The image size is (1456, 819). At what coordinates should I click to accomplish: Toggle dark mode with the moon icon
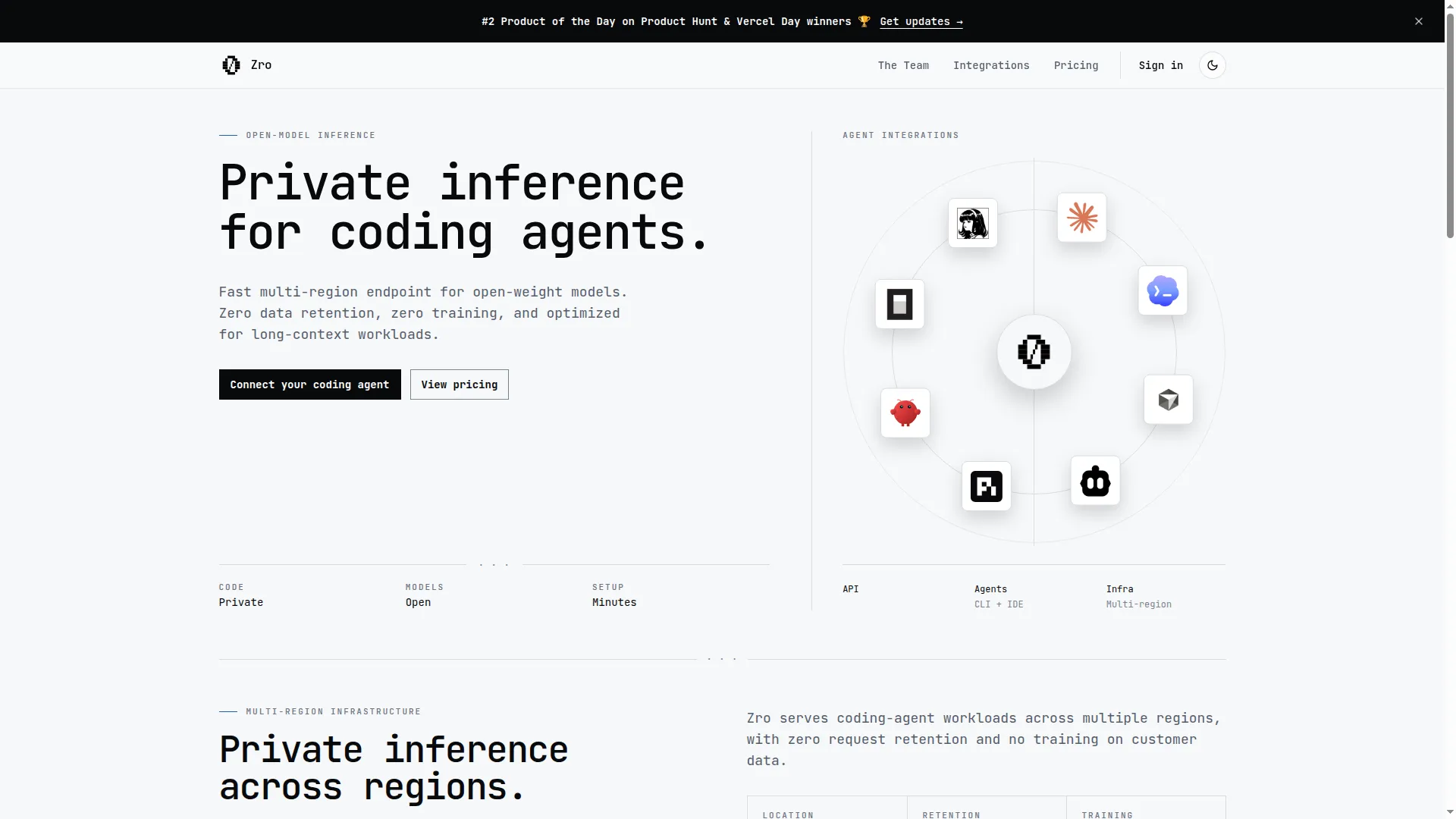(x=1212, y=65)
